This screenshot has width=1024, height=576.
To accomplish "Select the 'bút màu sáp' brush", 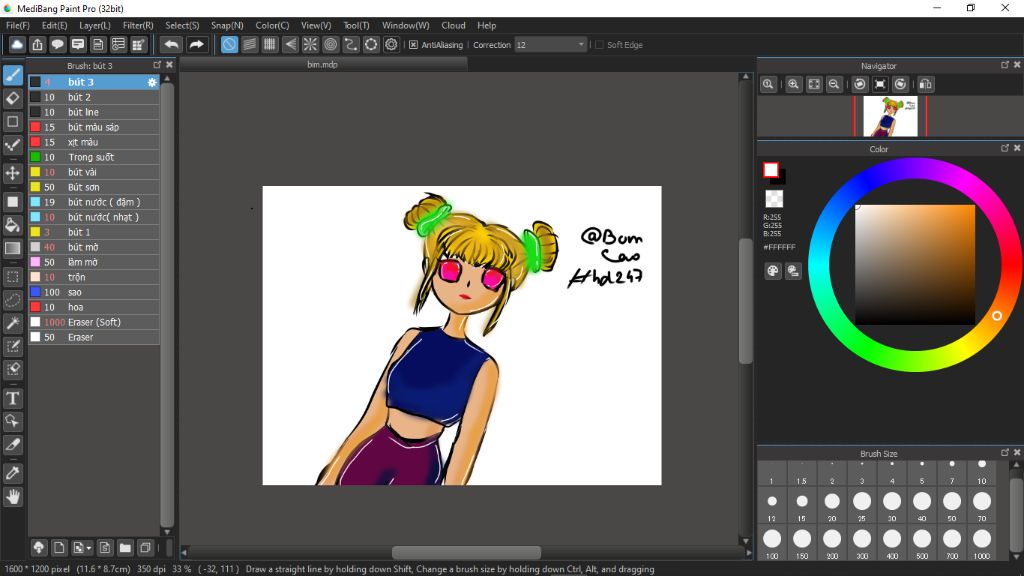I will click(94, 127).
